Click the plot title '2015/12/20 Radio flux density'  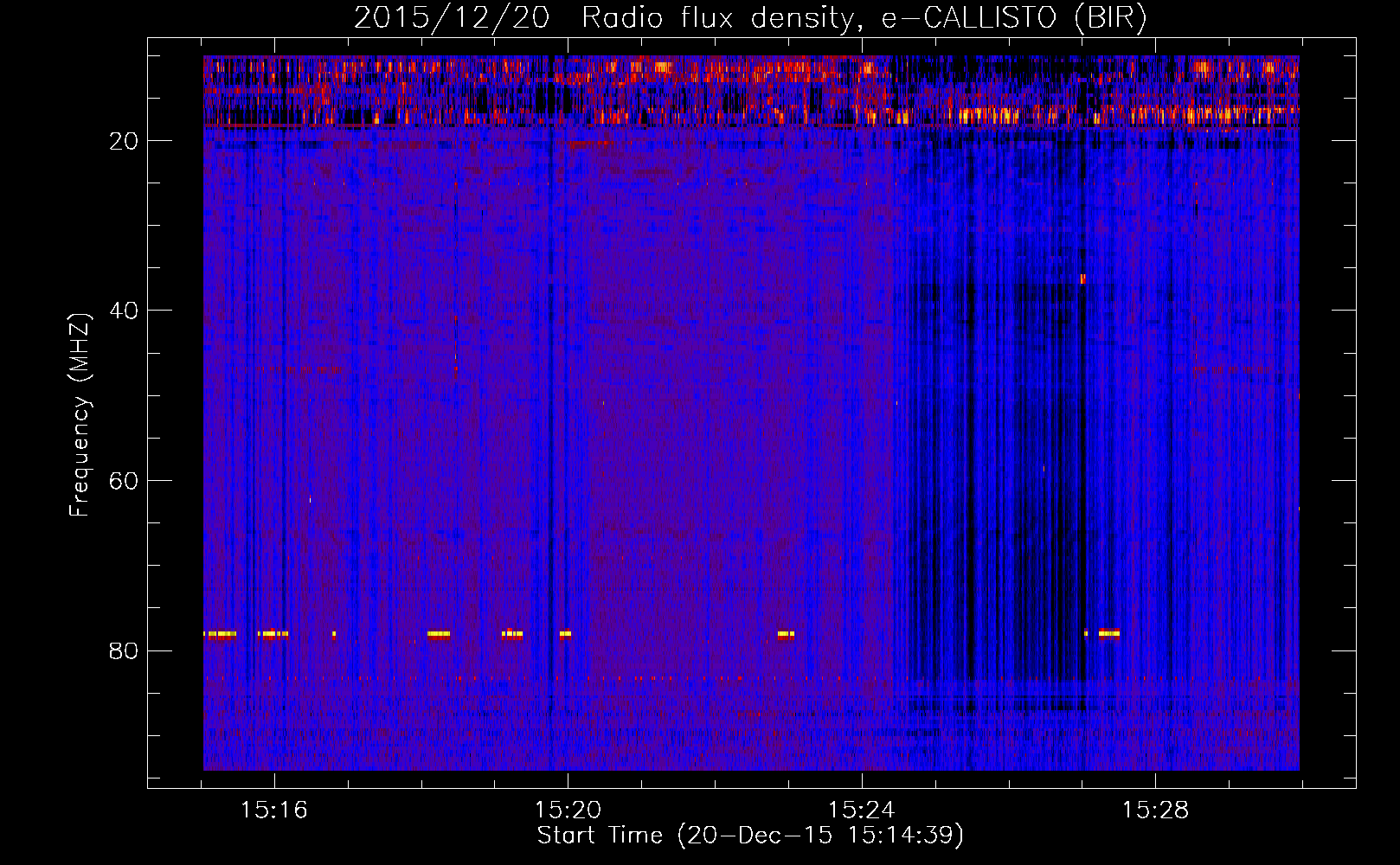tap(750, 18)
